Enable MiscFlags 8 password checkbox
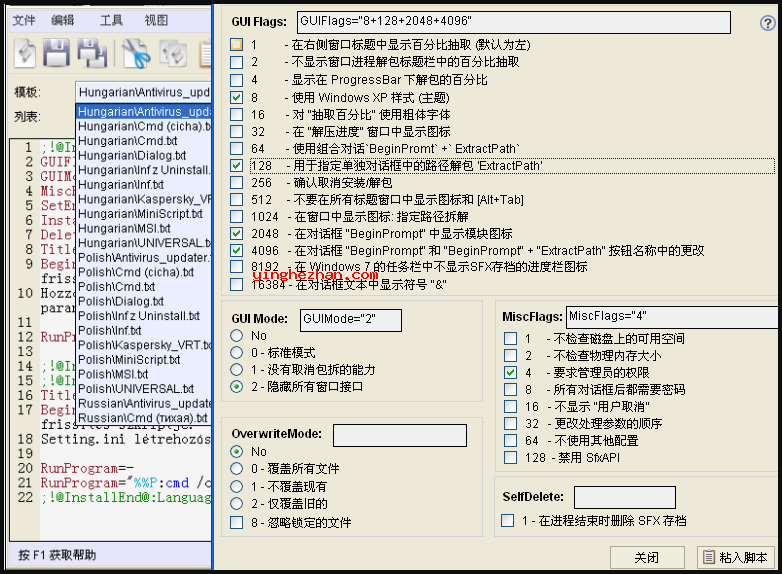Viewport: 782px width, 574px height. click(510, 389)
